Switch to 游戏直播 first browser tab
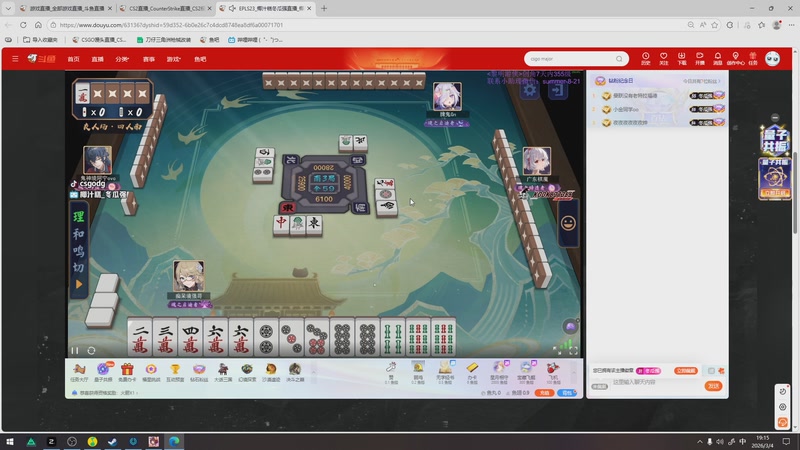The height and width of the screenshot is (450, 800). (65, 8)
